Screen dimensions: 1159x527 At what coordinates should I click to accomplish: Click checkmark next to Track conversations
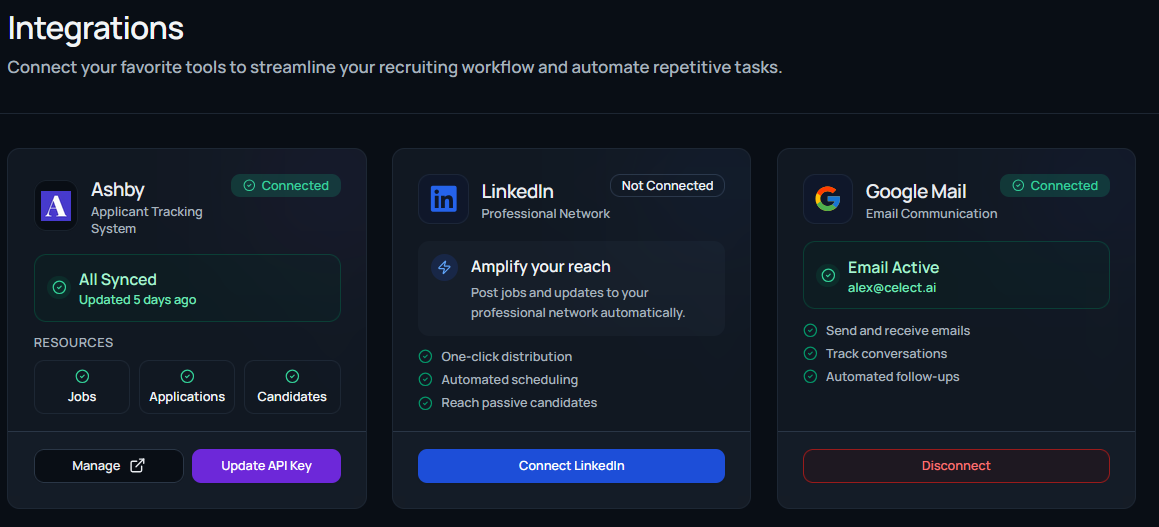tap(809, 354)
